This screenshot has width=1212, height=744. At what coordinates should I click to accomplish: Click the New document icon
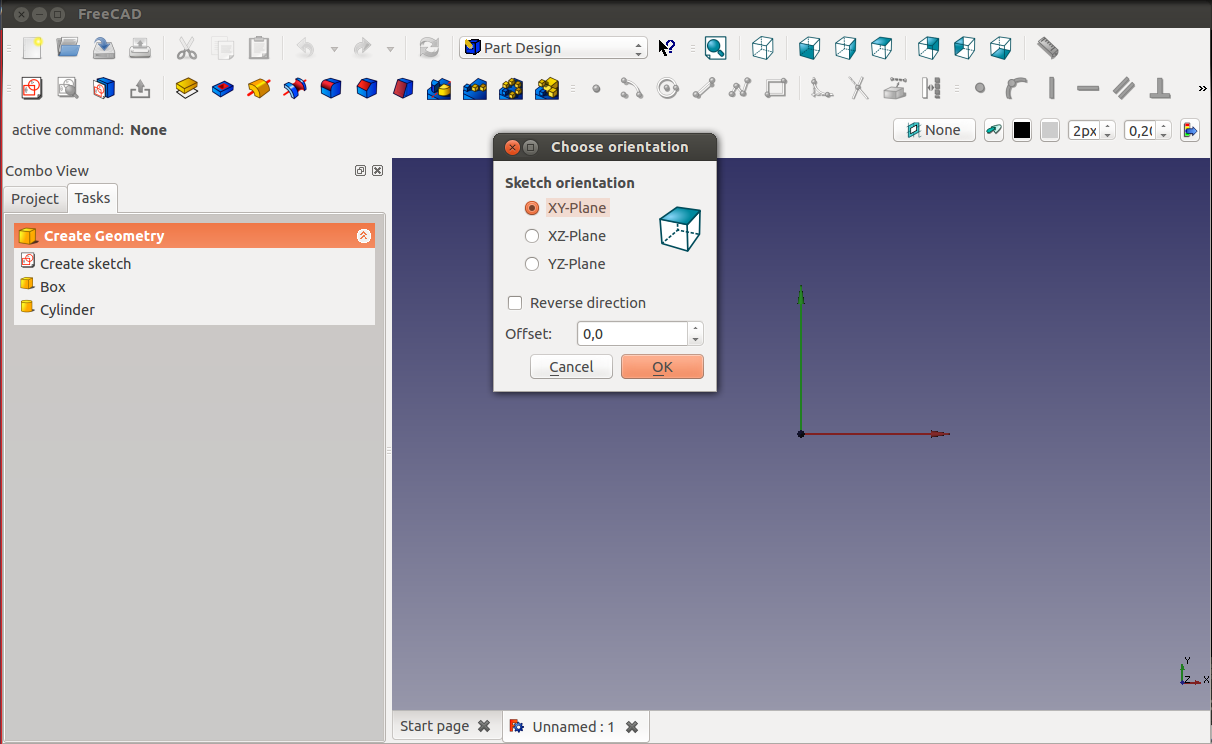pos(32,48)
